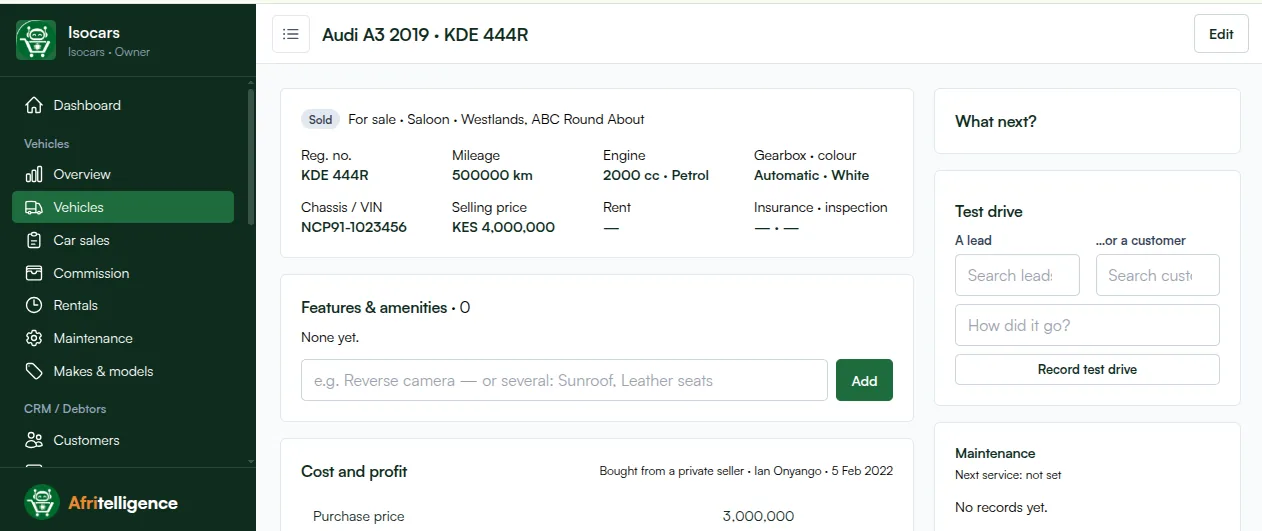Click the Rentals clock icon
The width and height of the screenshot is (1262, 531).
point(34,305)
